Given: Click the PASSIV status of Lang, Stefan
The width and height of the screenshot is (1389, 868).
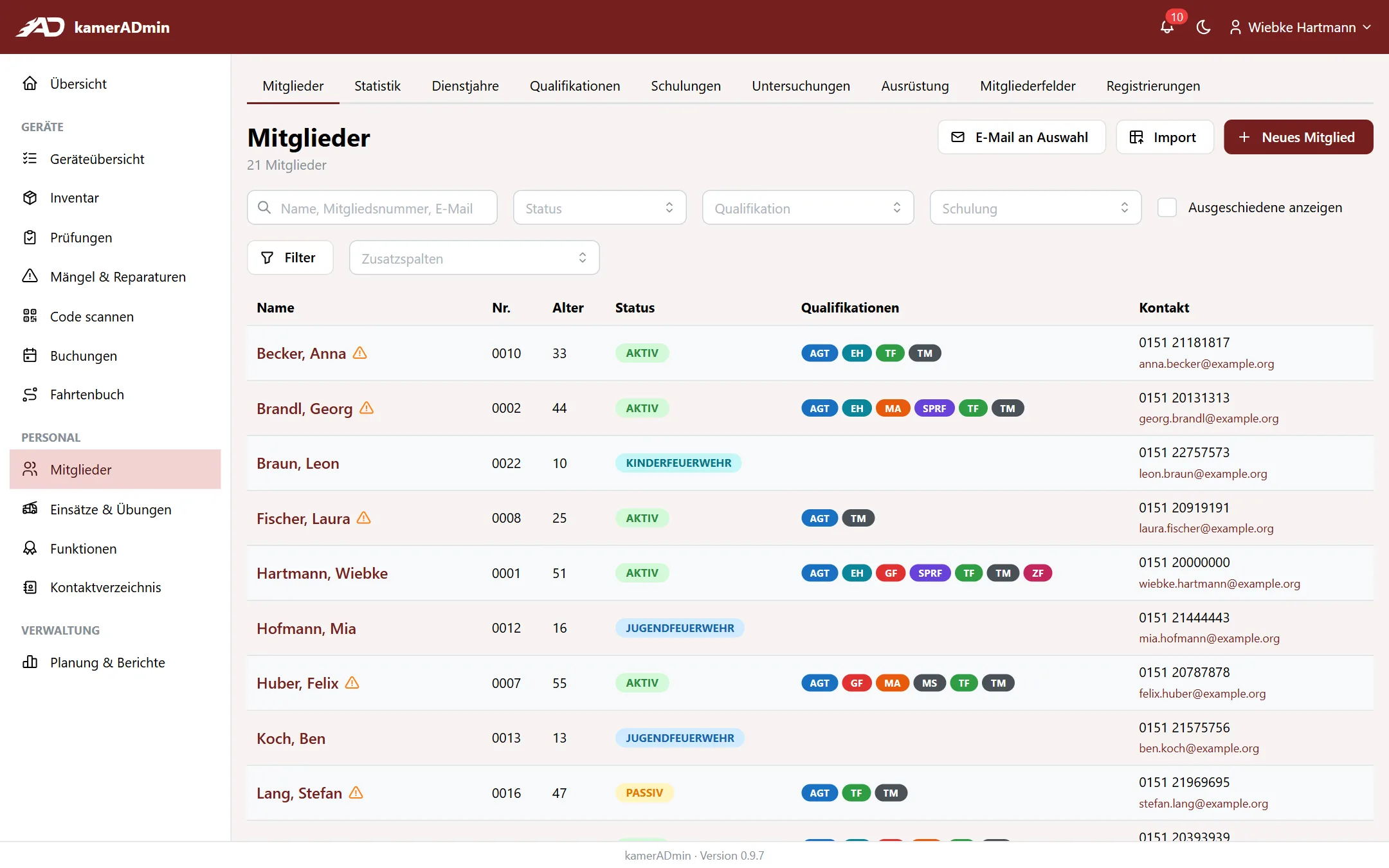Looking at the screenshot, I should 644,793.
